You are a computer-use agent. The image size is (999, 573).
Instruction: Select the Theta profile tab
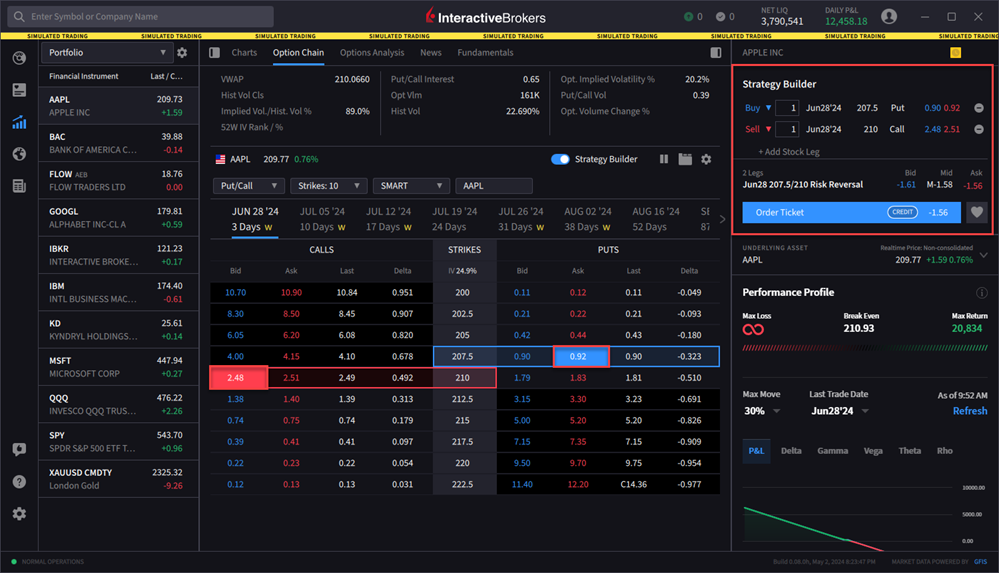tap(910, 451)
